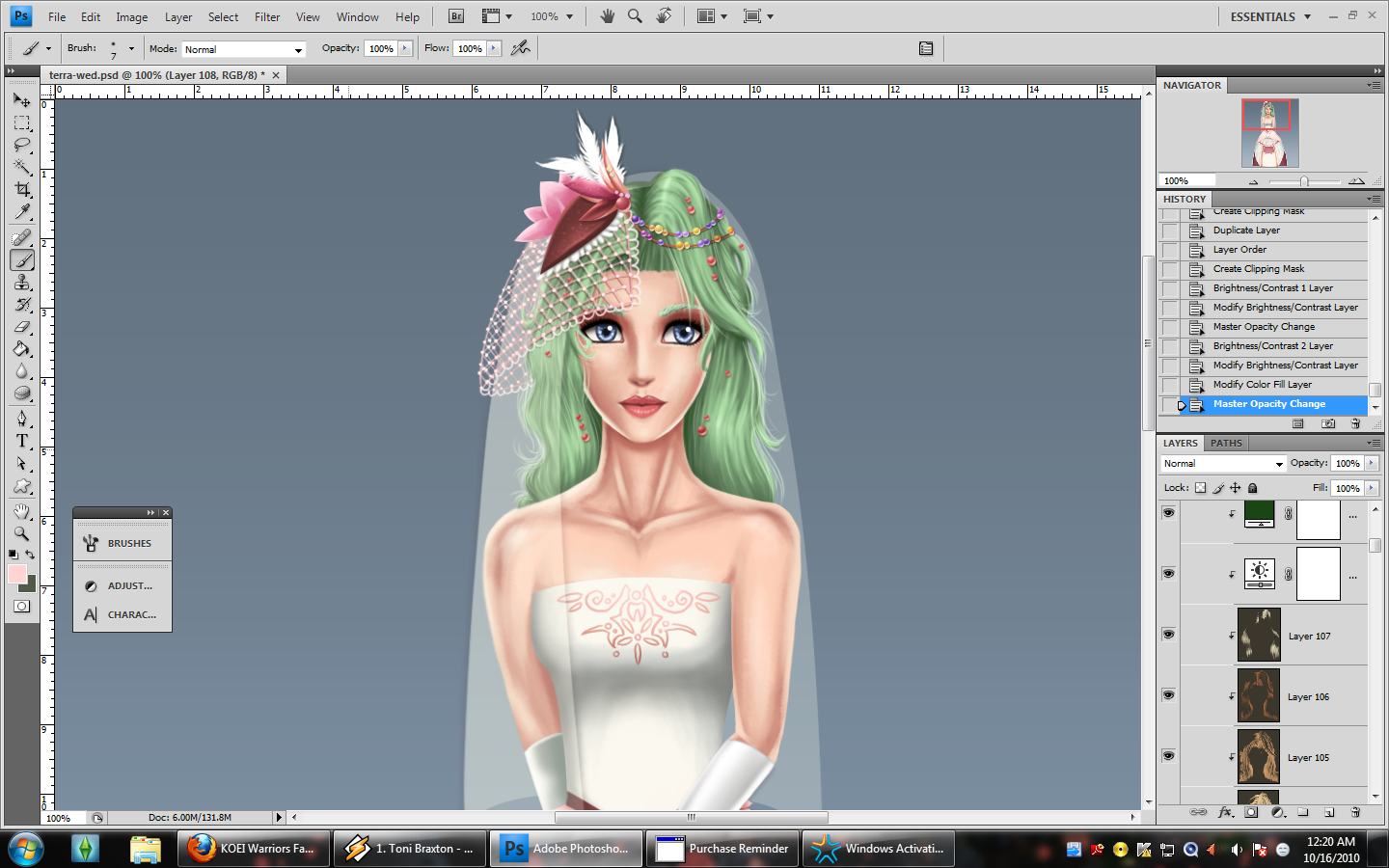Open the Filter menu
The image size is (1389, 868).
point(267,17)
